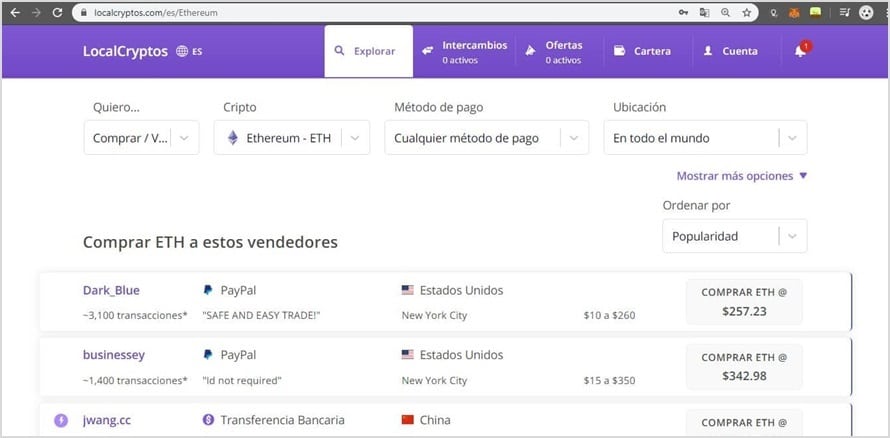Click the PayPal icon in Dark_Blue row
Screen dimensions: 890x438
[208, 290]
